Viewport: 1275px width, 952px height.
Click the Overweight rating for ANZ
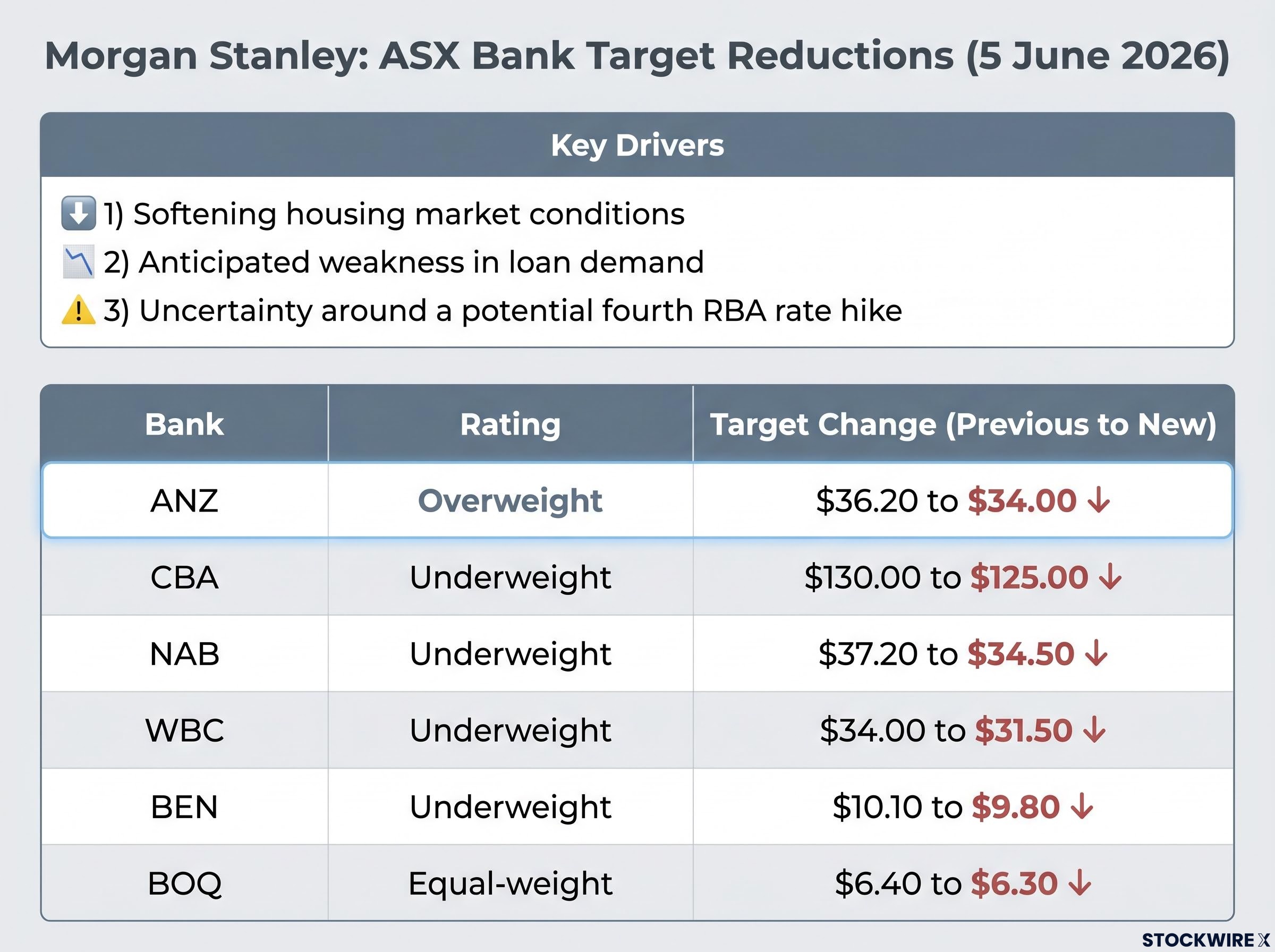511,500
